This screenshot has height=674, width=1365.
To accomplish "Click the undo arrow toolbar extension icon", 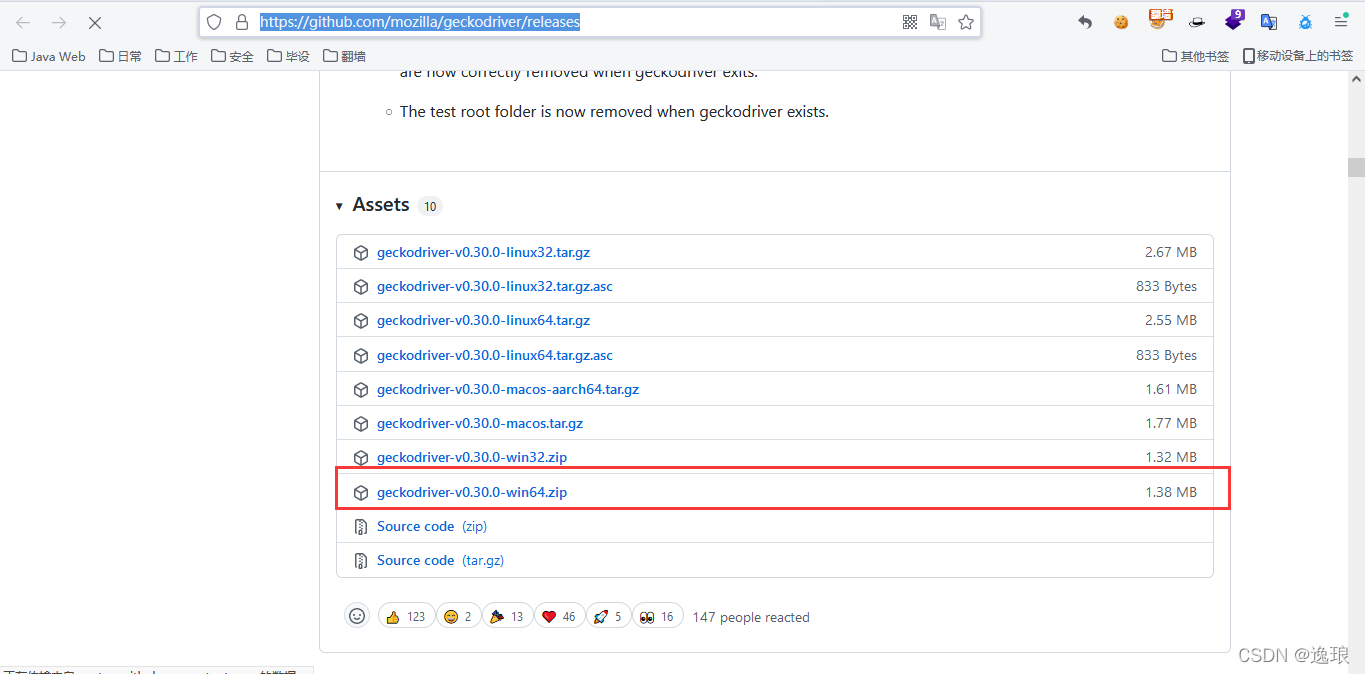I will (1085, 22).
